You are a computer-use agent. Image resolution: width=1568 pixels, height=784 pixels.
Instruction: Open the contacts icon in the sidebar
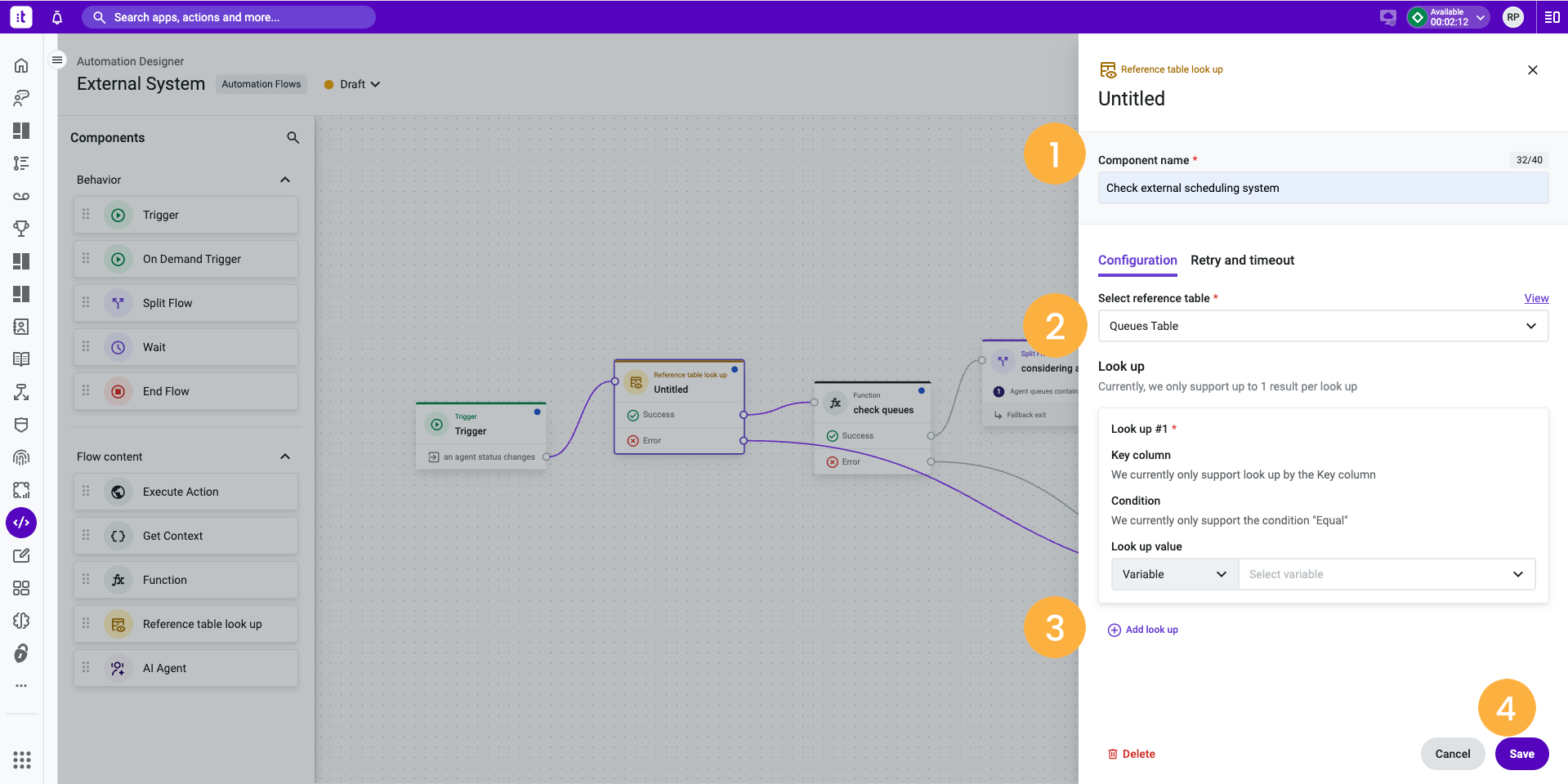[x=21, y=327]
